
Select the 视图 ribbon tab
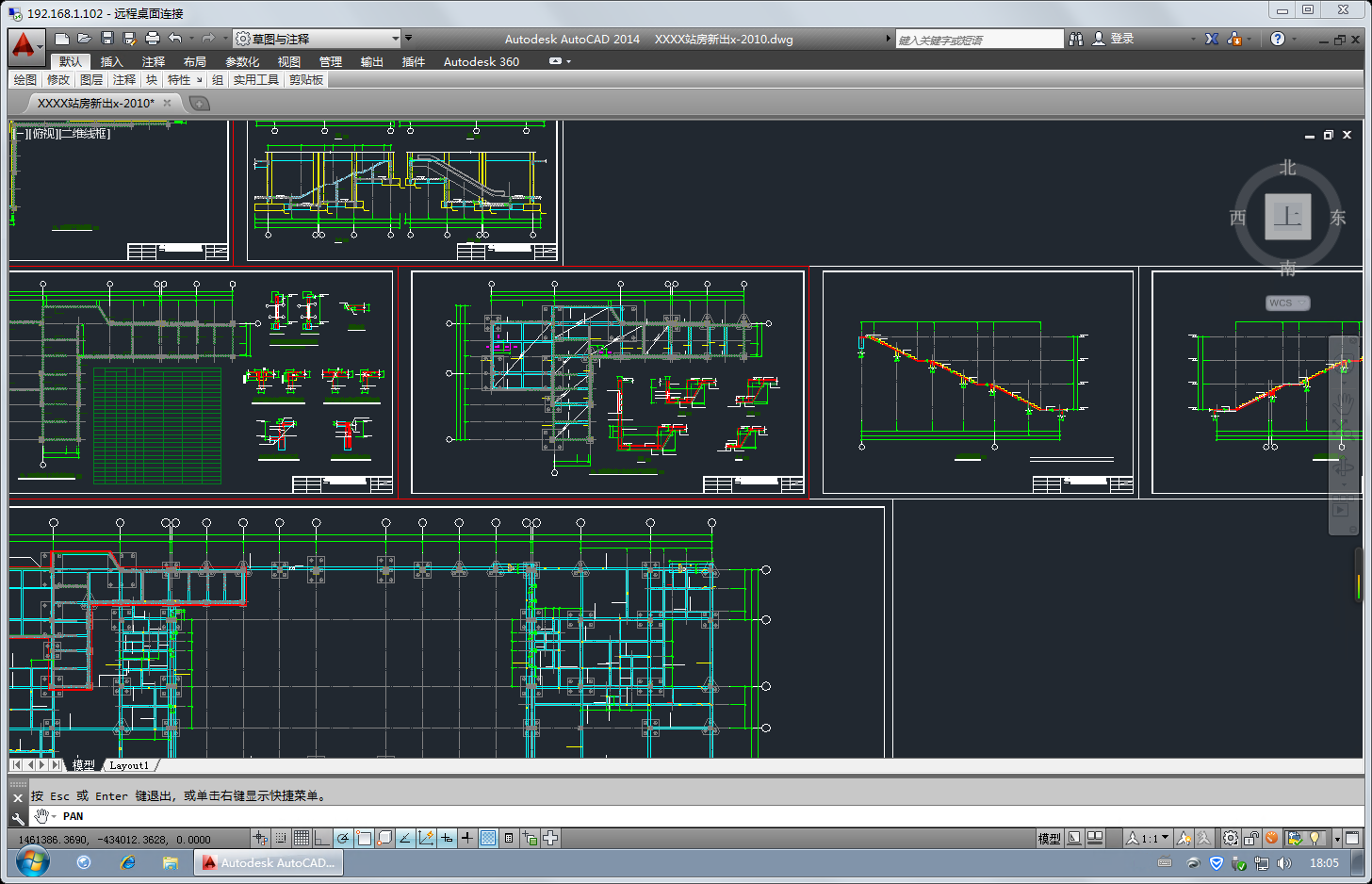(288, 61)
